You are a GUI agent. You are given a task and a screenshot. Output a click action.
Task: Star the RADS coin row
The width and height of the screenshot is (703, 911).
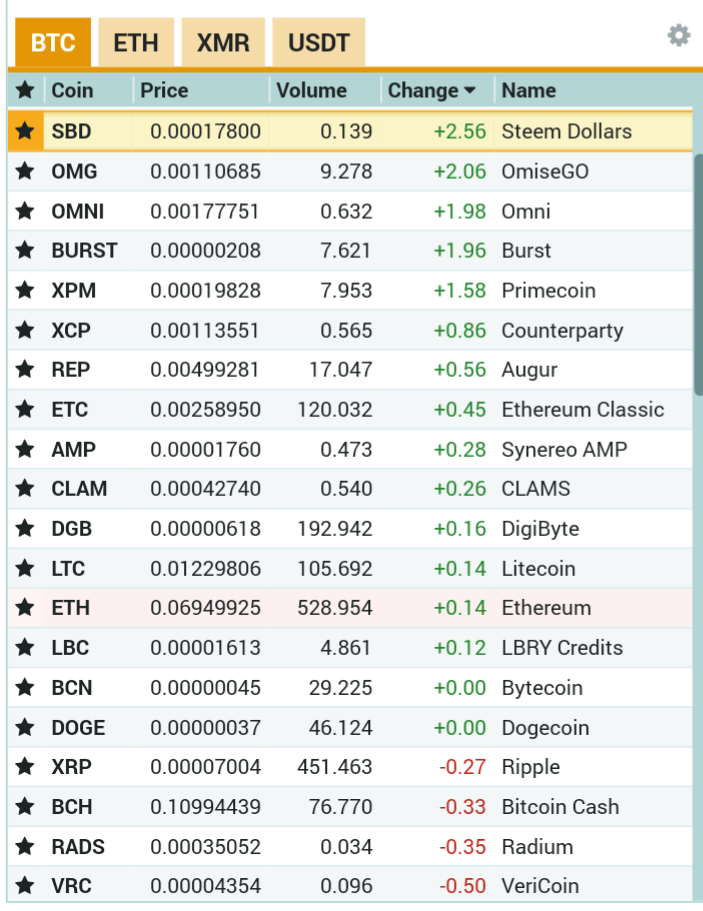click(x=25, y=847)
